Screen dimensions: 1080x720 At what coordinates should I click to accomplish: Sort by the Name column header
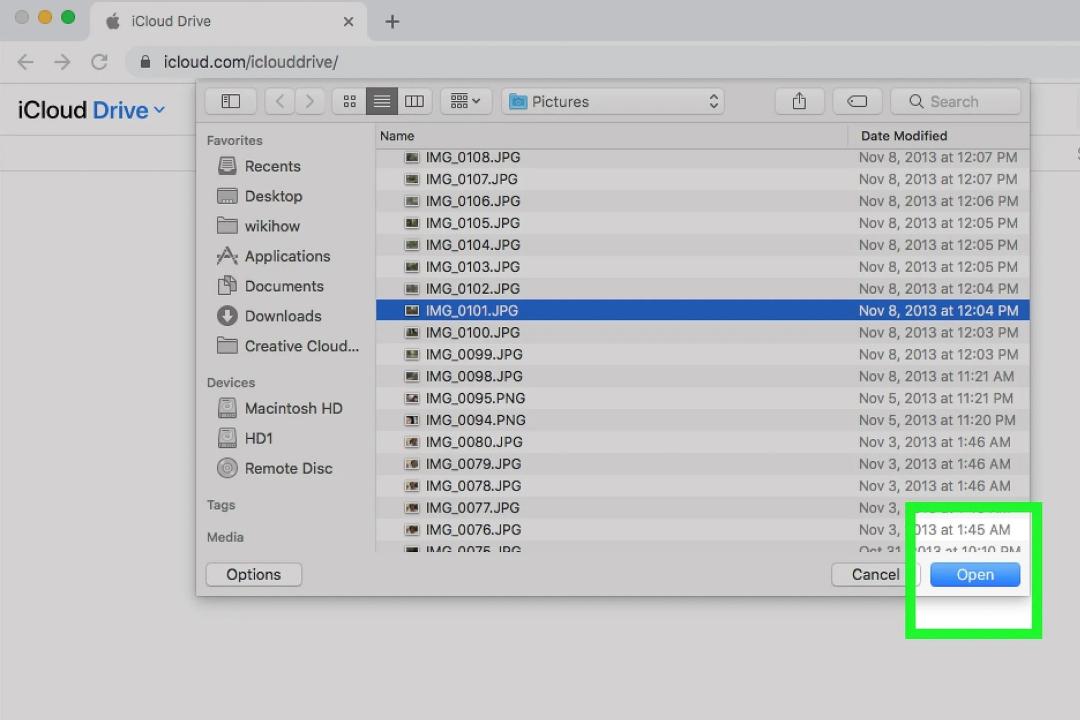point(612,136)
